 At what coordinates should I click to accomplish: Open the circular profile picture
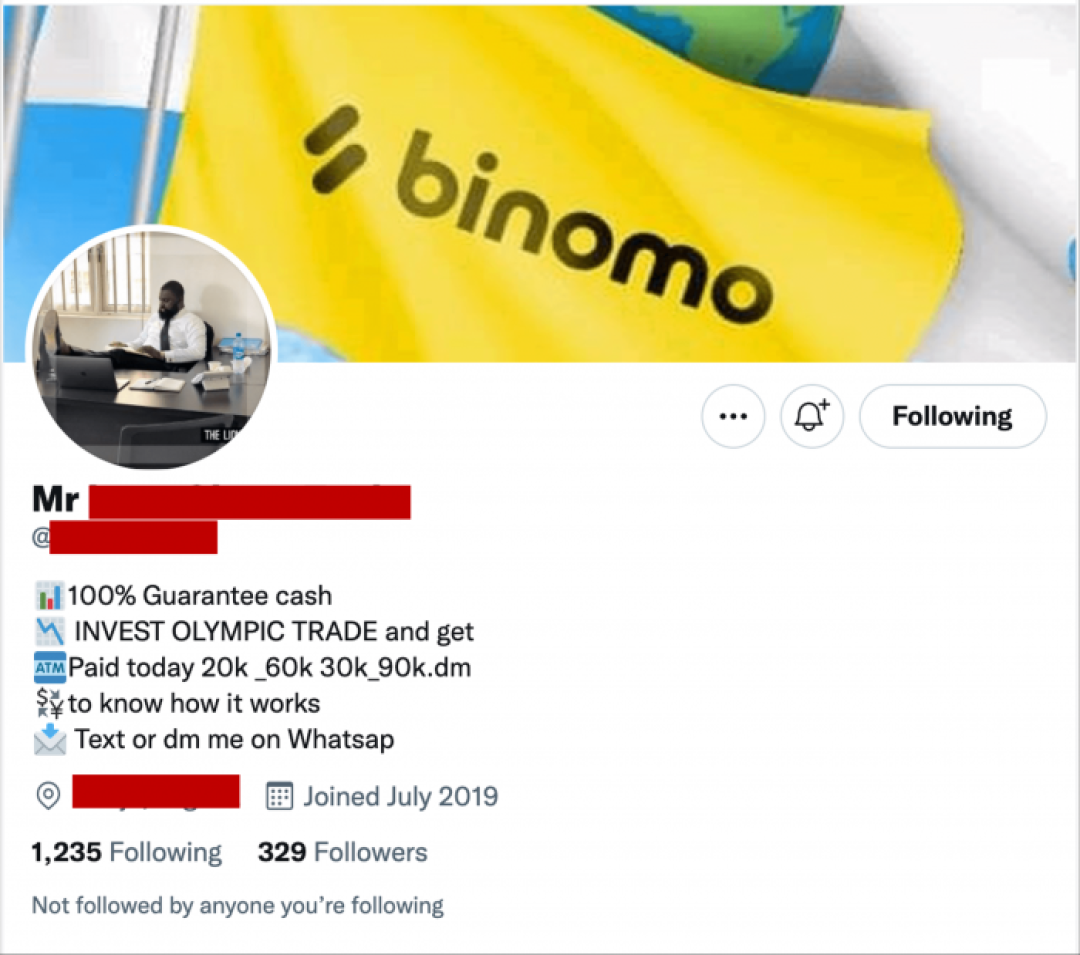pos(151,348)
